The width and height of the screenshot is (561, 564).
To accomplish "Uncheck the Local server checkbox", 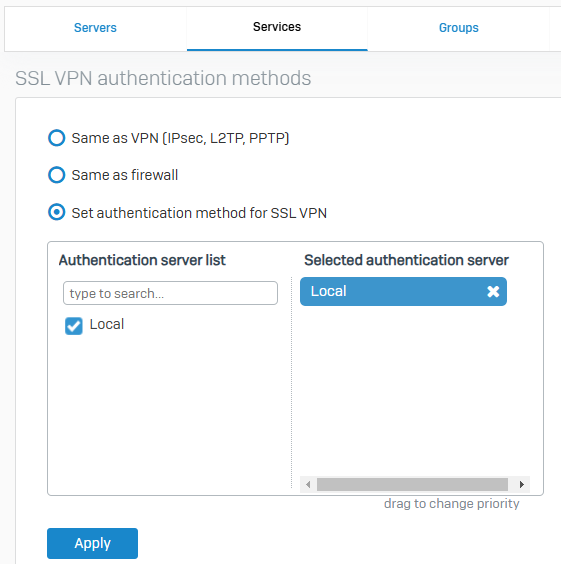I will (74, 326).
